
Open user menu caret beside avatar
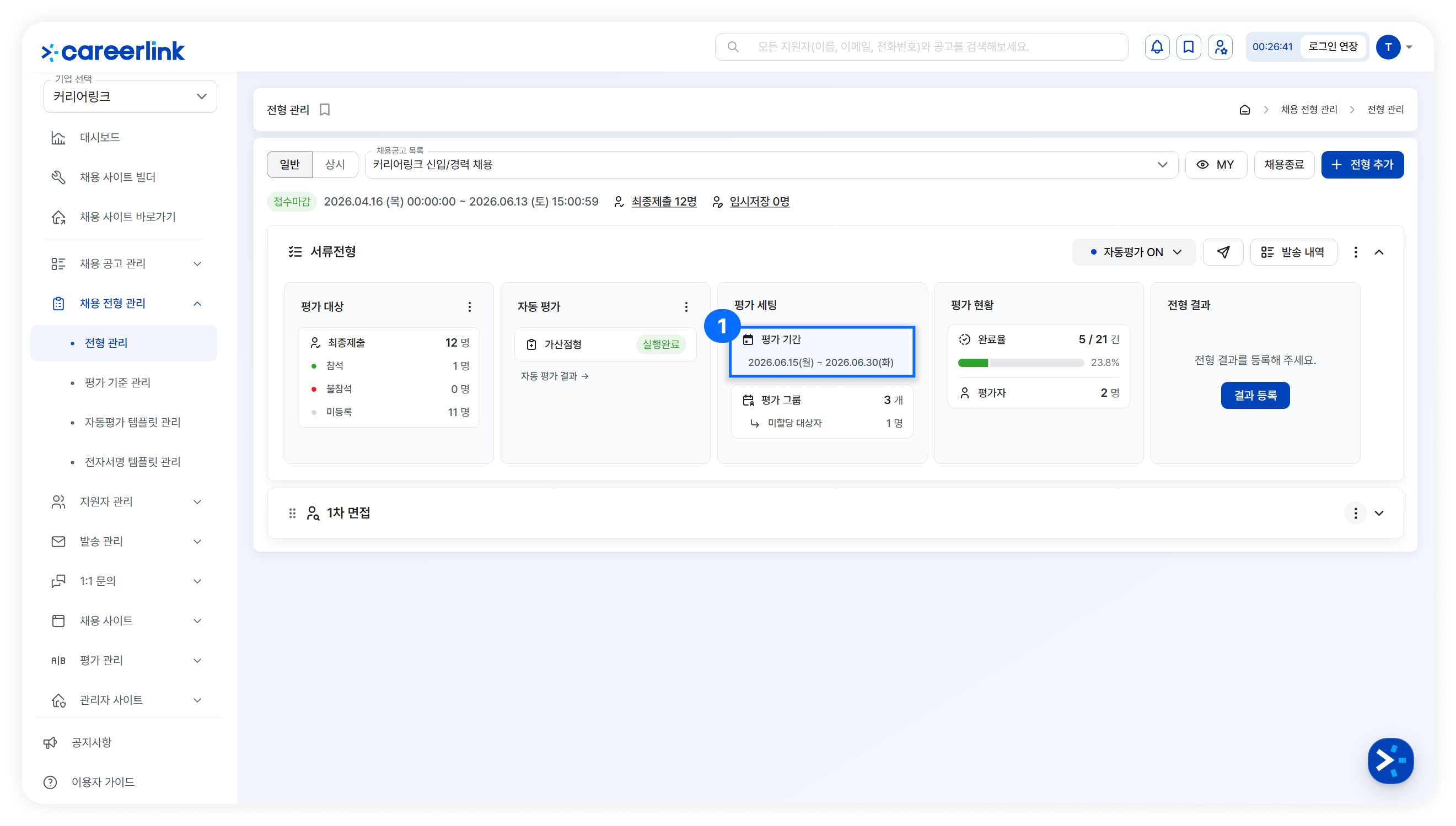coord(1409,47)
